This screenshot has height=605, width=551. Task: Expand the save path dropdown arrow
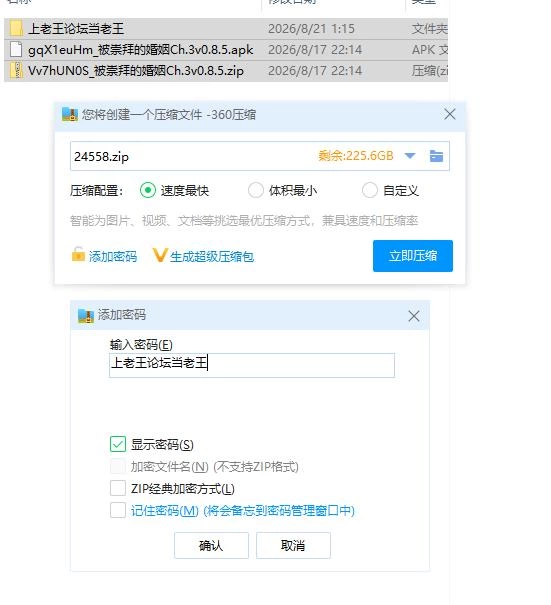[410, 156]
